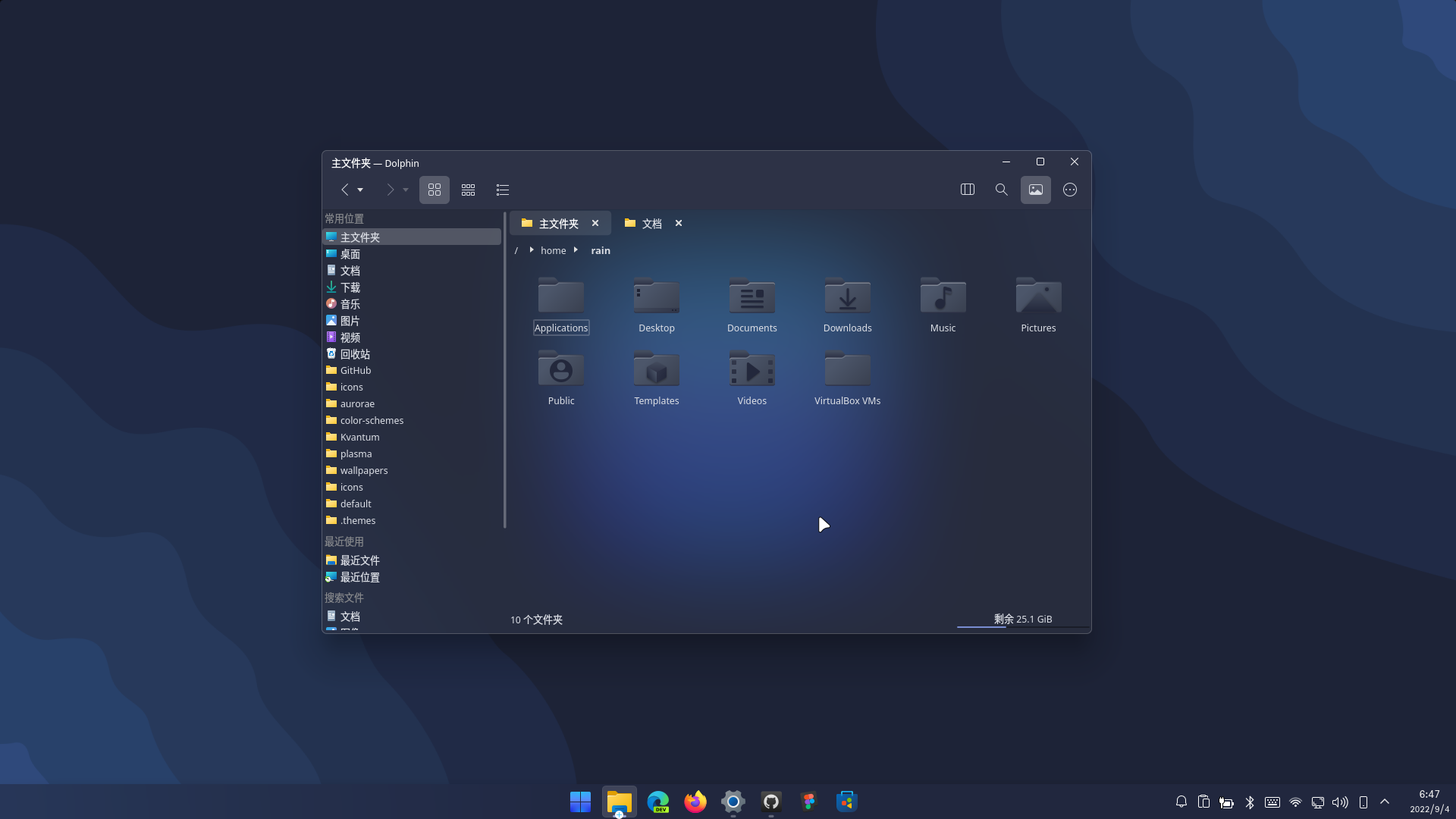The image size is (1456, 819).
Task: Open the forward navigation history dropdown
Action: coord(405,190)
